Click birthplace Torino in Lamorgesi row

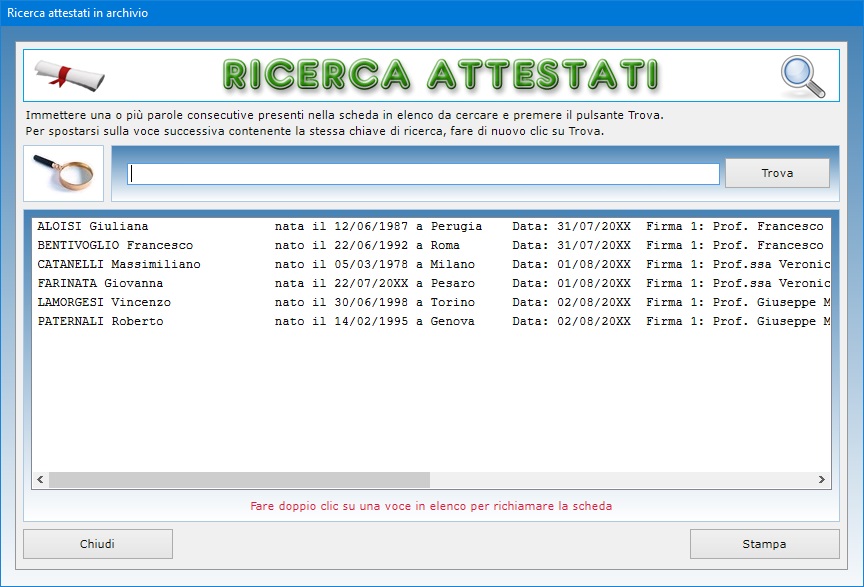[x=452, y=302]
